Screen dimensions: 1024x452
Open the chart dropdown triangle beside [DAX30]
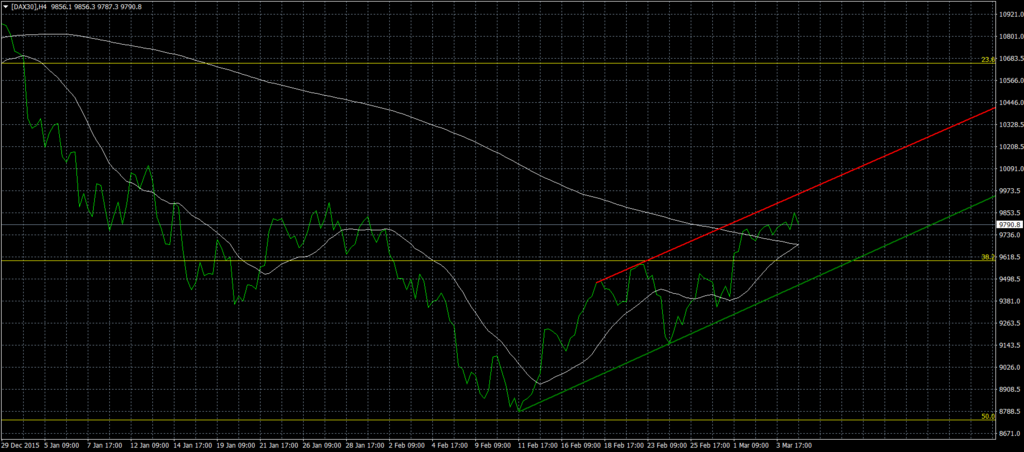tap(5, 6)
